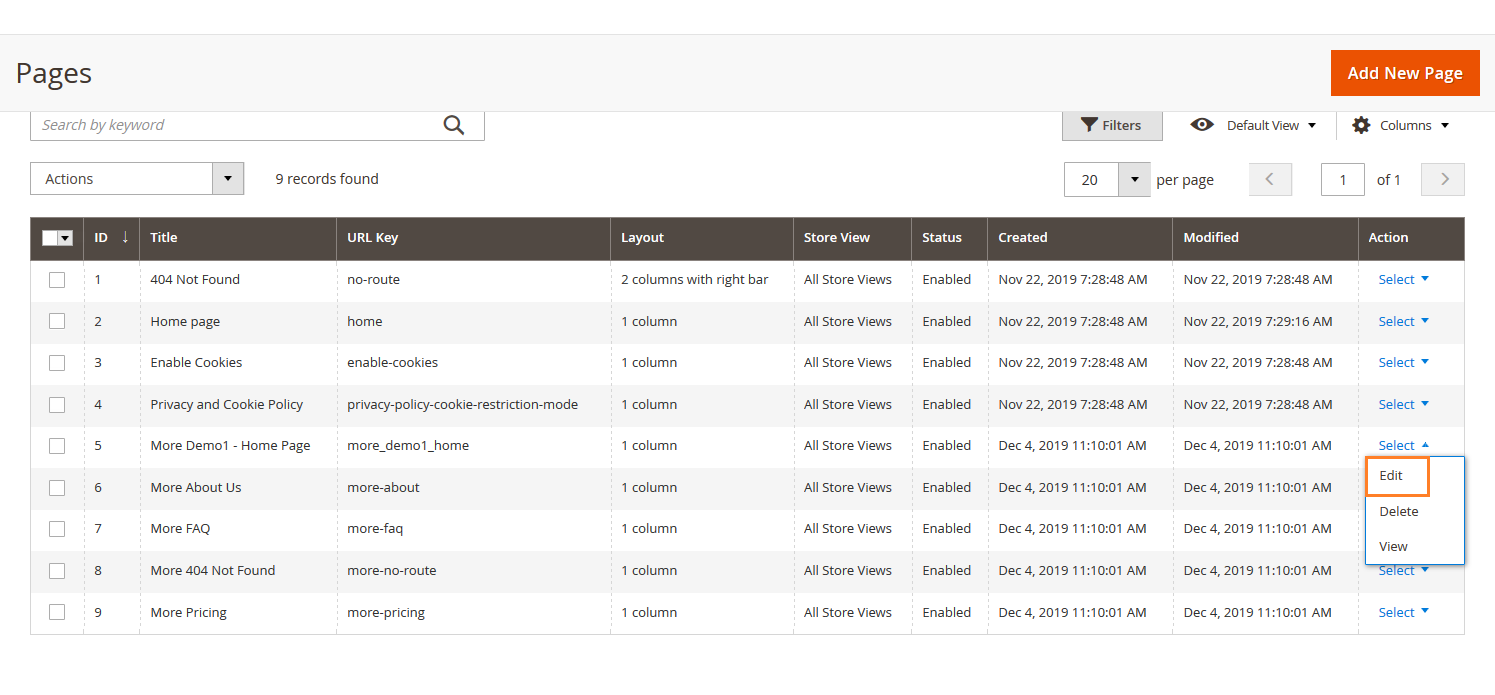1495x695 pixels.
Task: Click the 'More Demo1 - Home Page' title cell
Action: (x=230, y=446)
